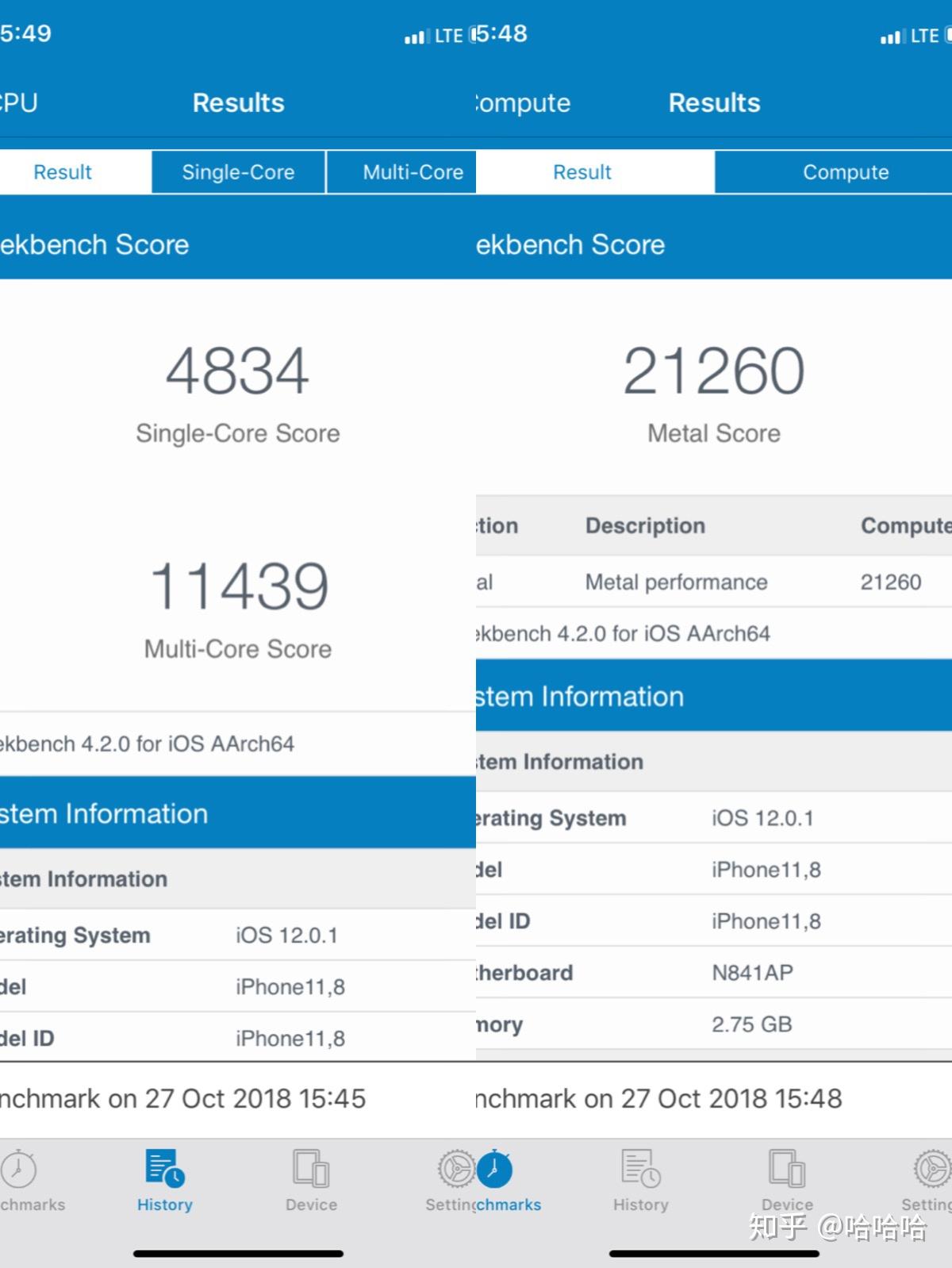Tap Benchmarks stopwatch icon in right screenshot
952x1268 pixels.
pyautogui.click(x=495, y=1169)
